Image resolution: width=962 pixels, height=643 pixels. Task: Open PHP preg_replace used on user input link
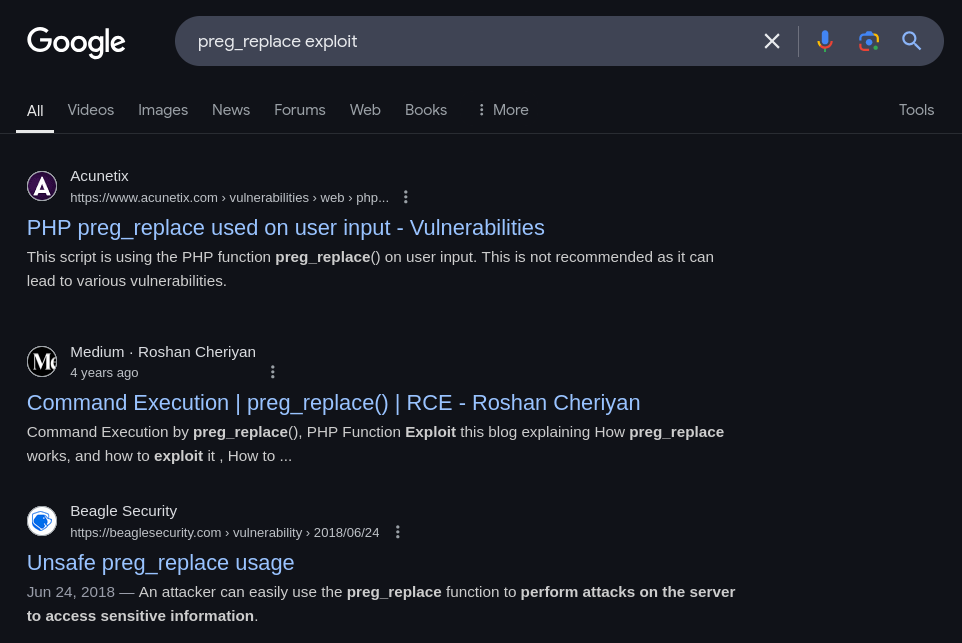(x=285, y=228)
